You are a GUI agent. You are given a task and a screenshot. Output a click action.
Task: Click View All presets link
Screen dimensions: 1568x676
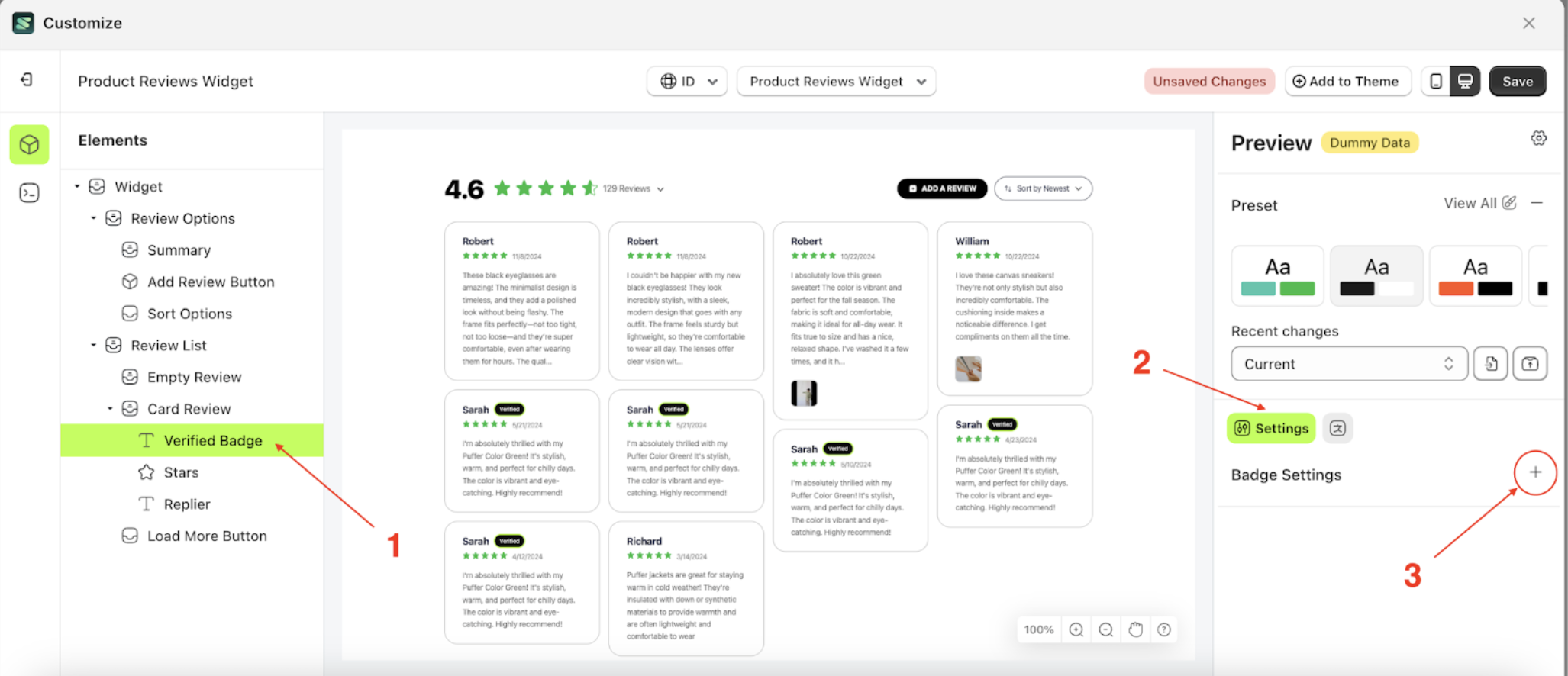tap(1470, 203)
